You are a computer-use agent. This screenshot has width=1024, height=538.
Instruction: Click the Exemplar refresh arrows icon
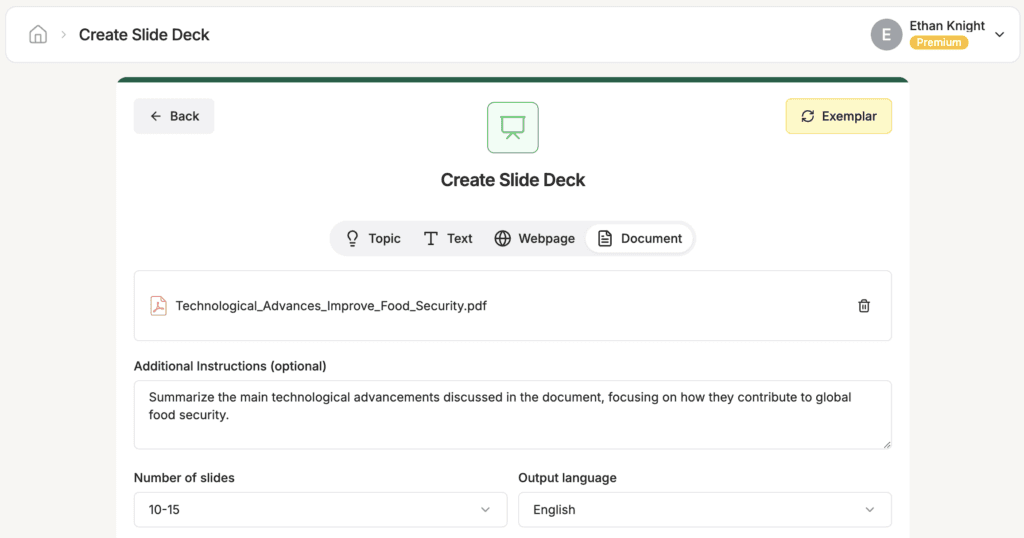[808, 116]
